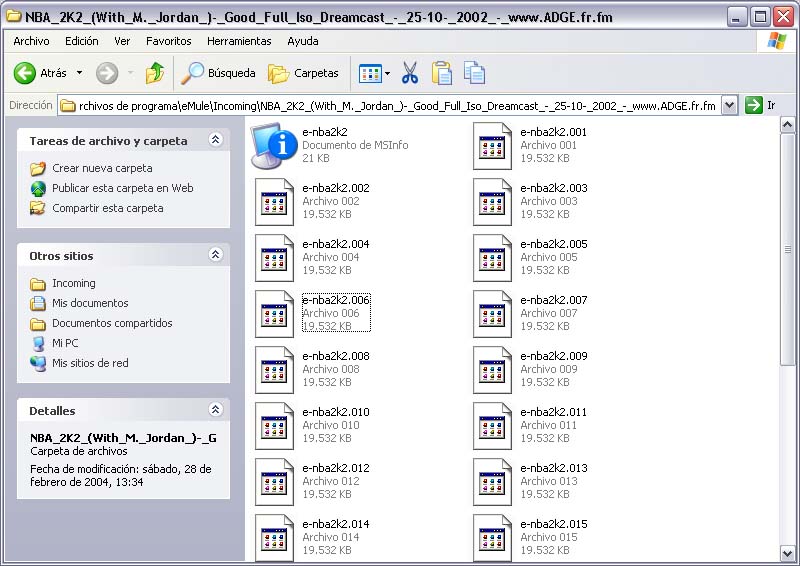The image size is (800, 566).
Task: Click the Copy documents icon
Action: [x=474, y=73]
